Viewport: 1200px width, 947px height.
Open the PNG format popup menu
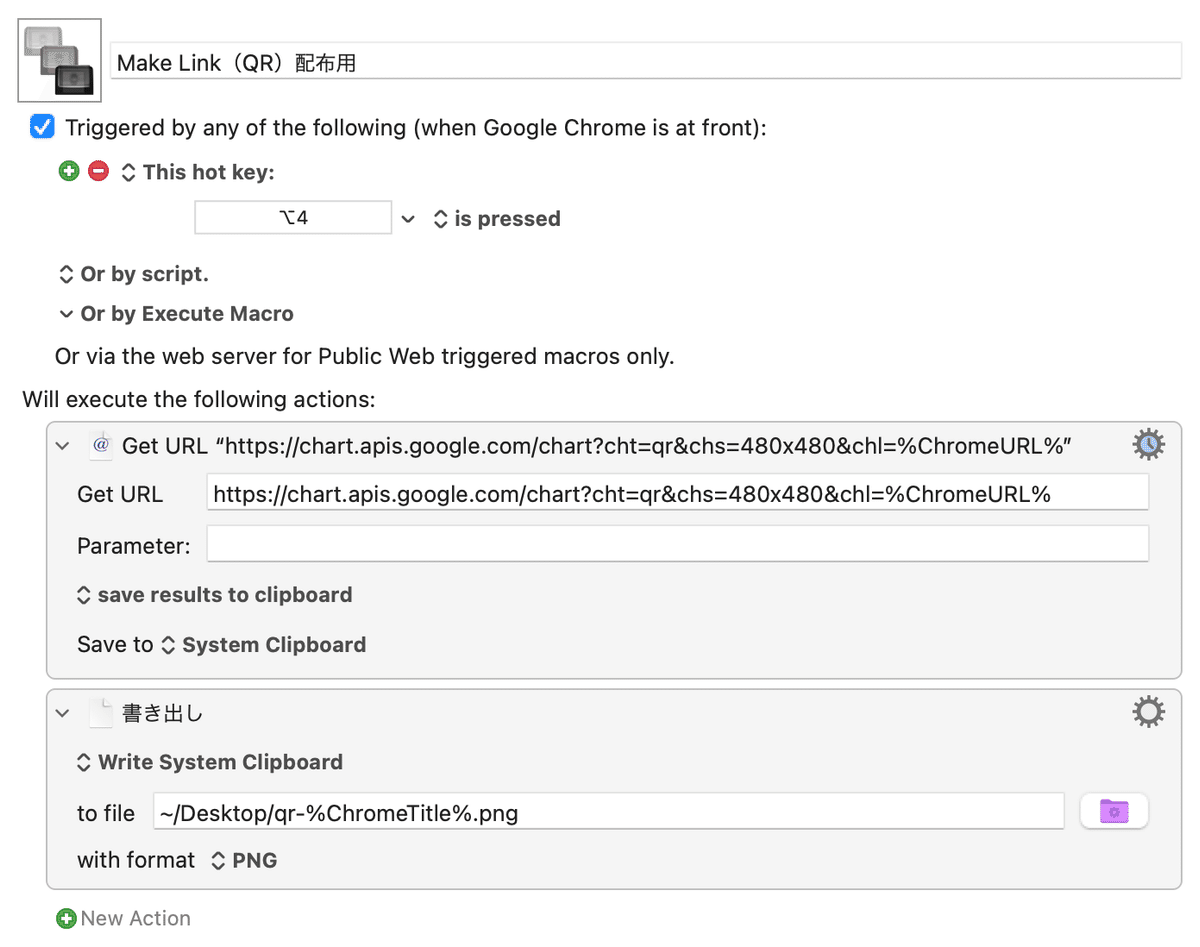click(244, 860)
